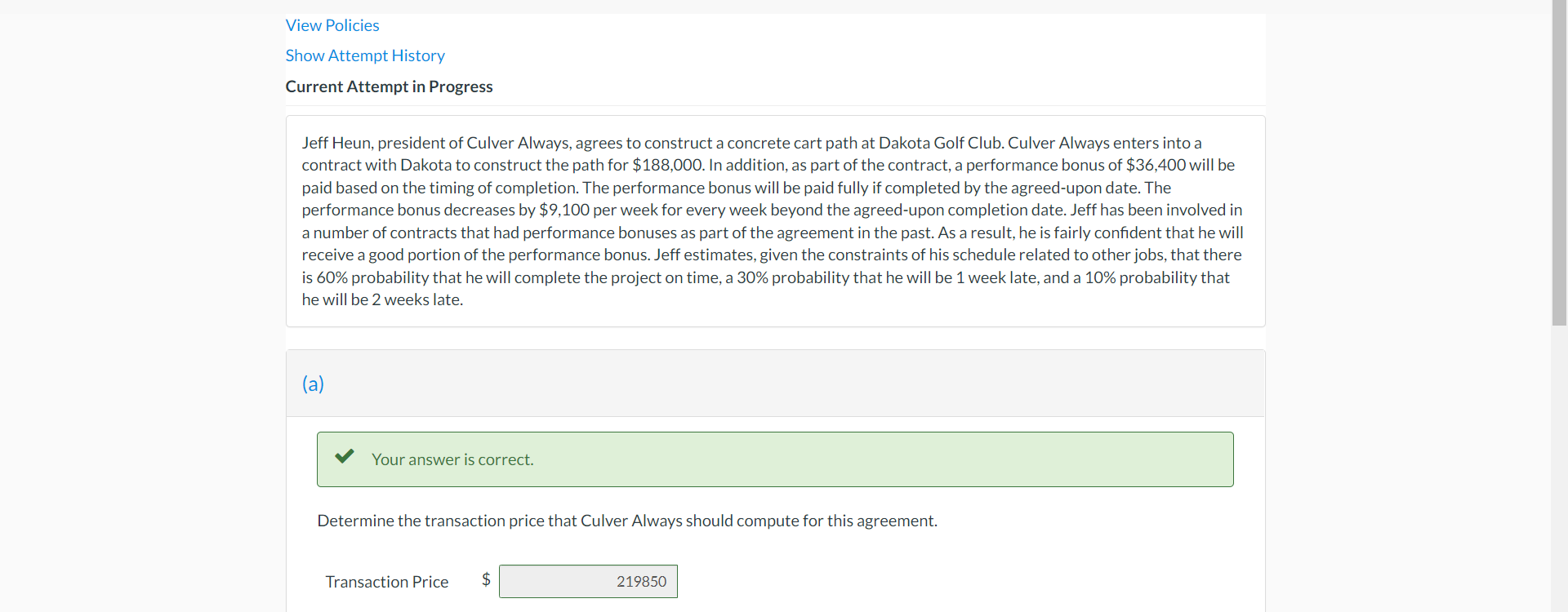Image resolution: width=1568 pixels, height=612 pixels.
Task: Open the View Policies link
Action: pyautogui.click(x=332, y=25)
